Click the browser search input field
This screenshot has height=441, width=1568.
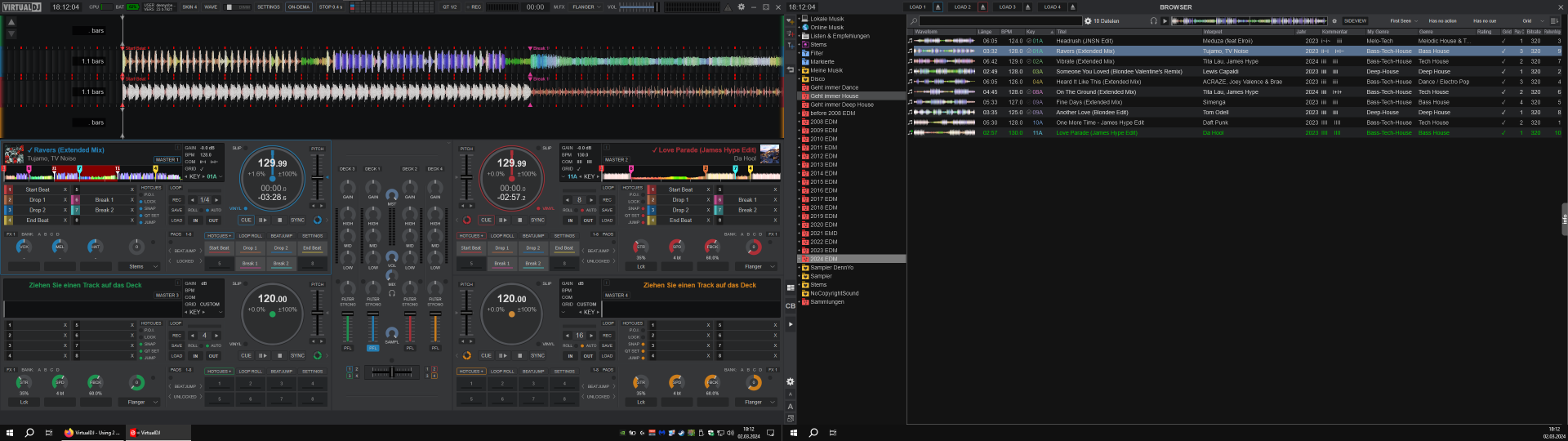click(x=1000, y=21)
